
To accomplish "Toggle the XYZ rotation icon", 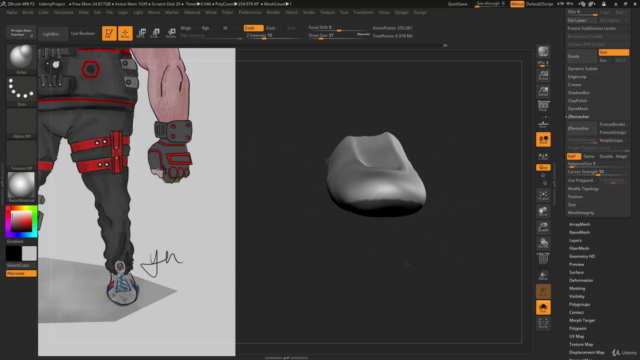I will 543,167.
